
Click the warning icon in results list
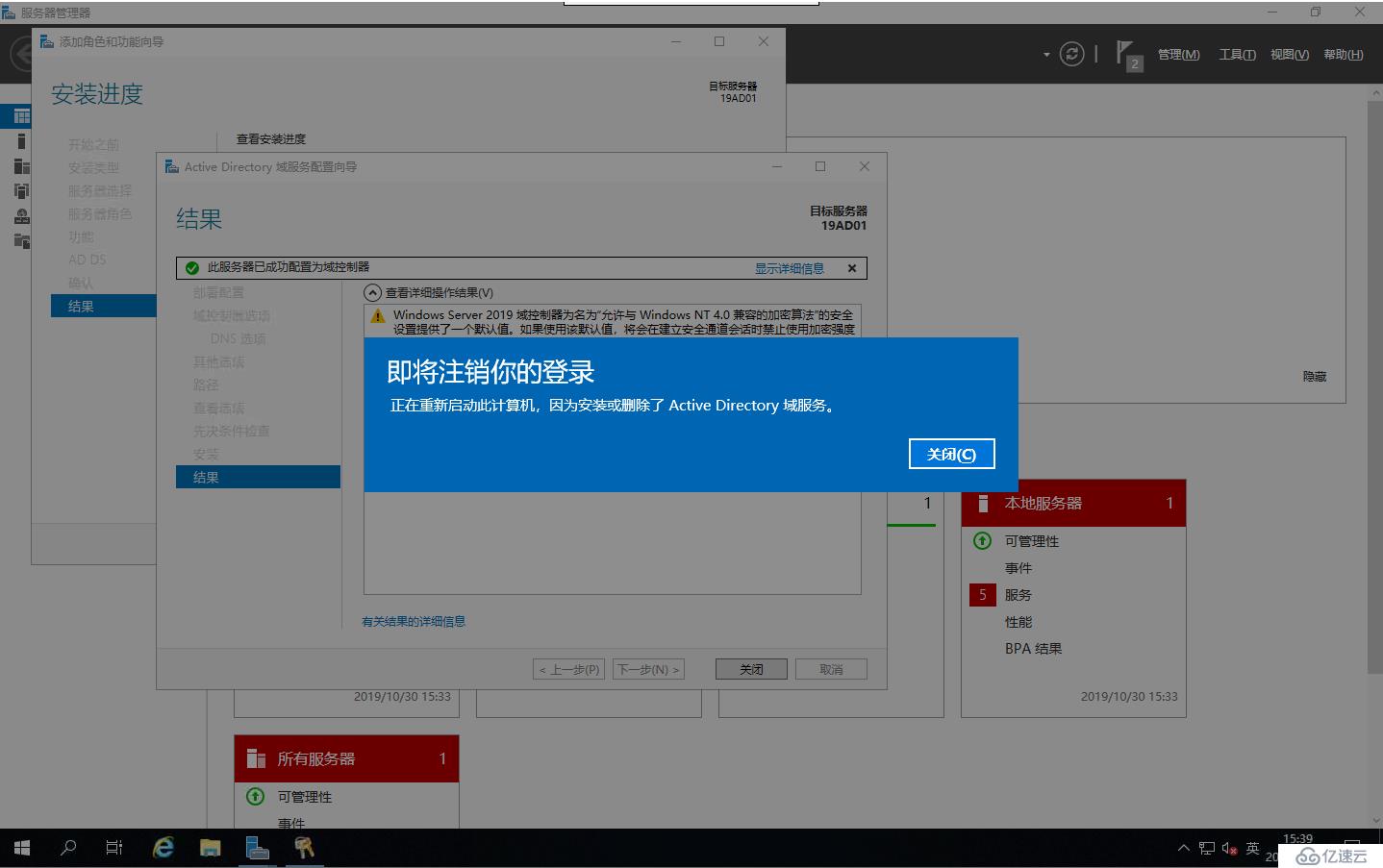[x=377, y=315]
